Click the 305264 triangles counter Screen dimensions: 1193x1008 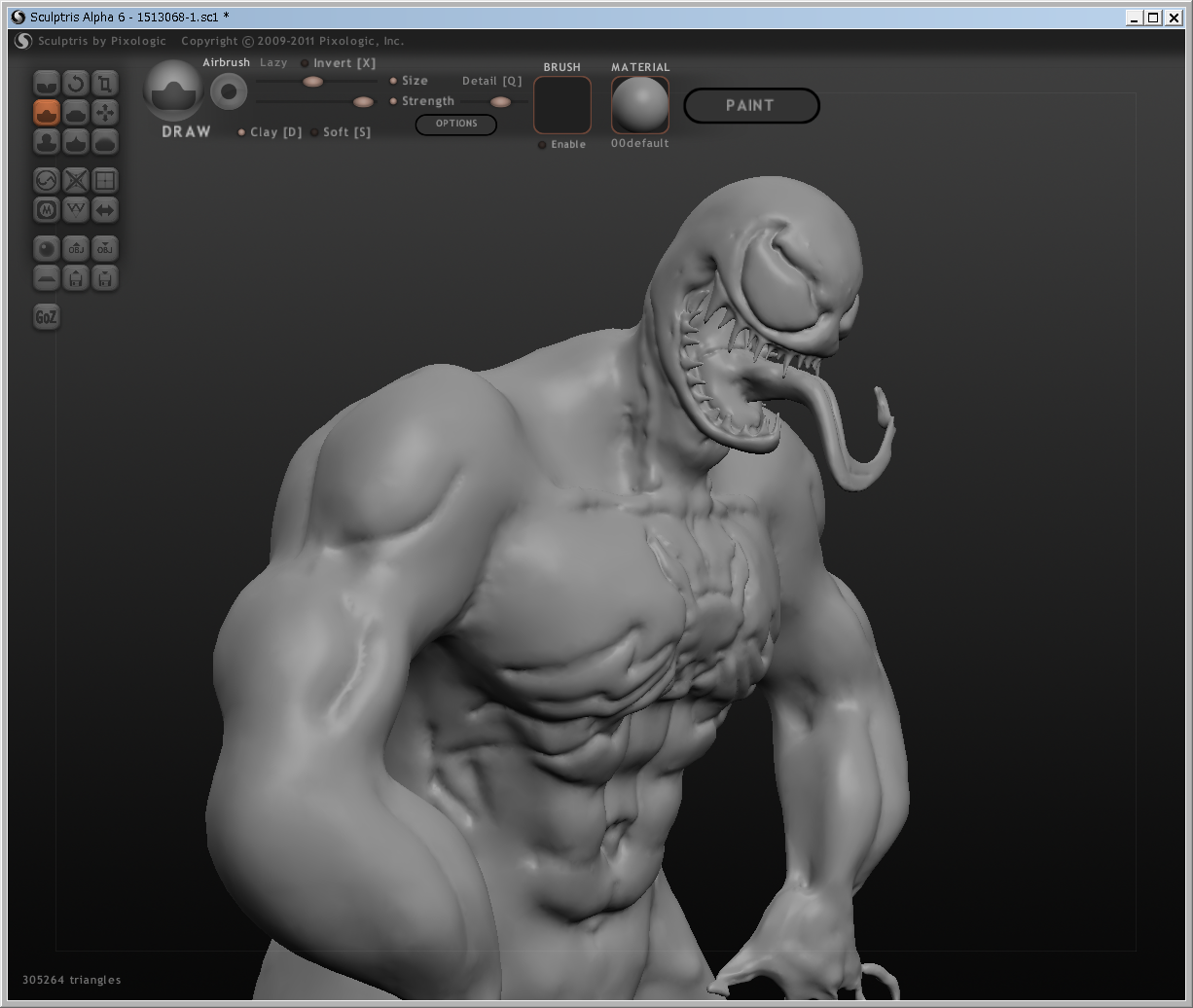point(72,980)
